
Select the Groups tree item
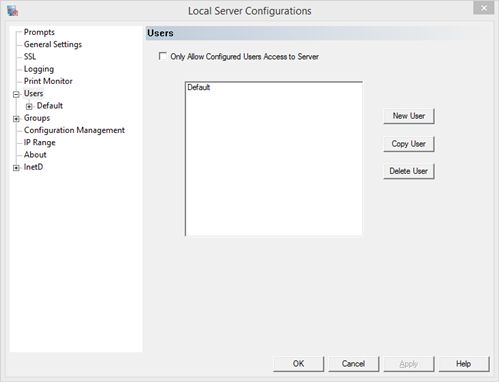coord(37,118)
